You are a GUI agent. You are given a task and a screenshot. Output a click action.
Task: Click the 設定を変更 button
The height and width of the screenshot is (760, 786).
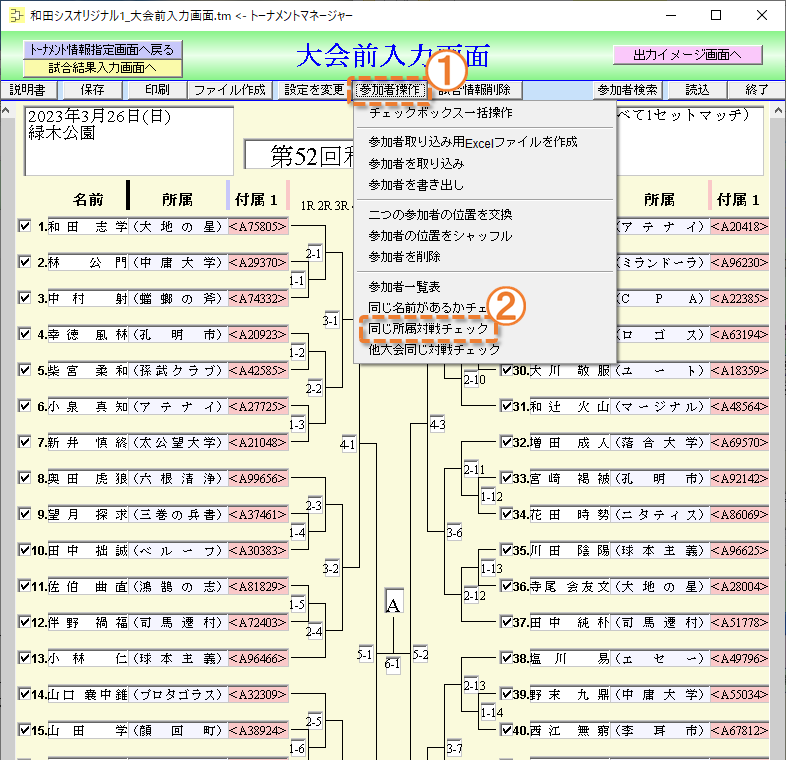[313, 90]
